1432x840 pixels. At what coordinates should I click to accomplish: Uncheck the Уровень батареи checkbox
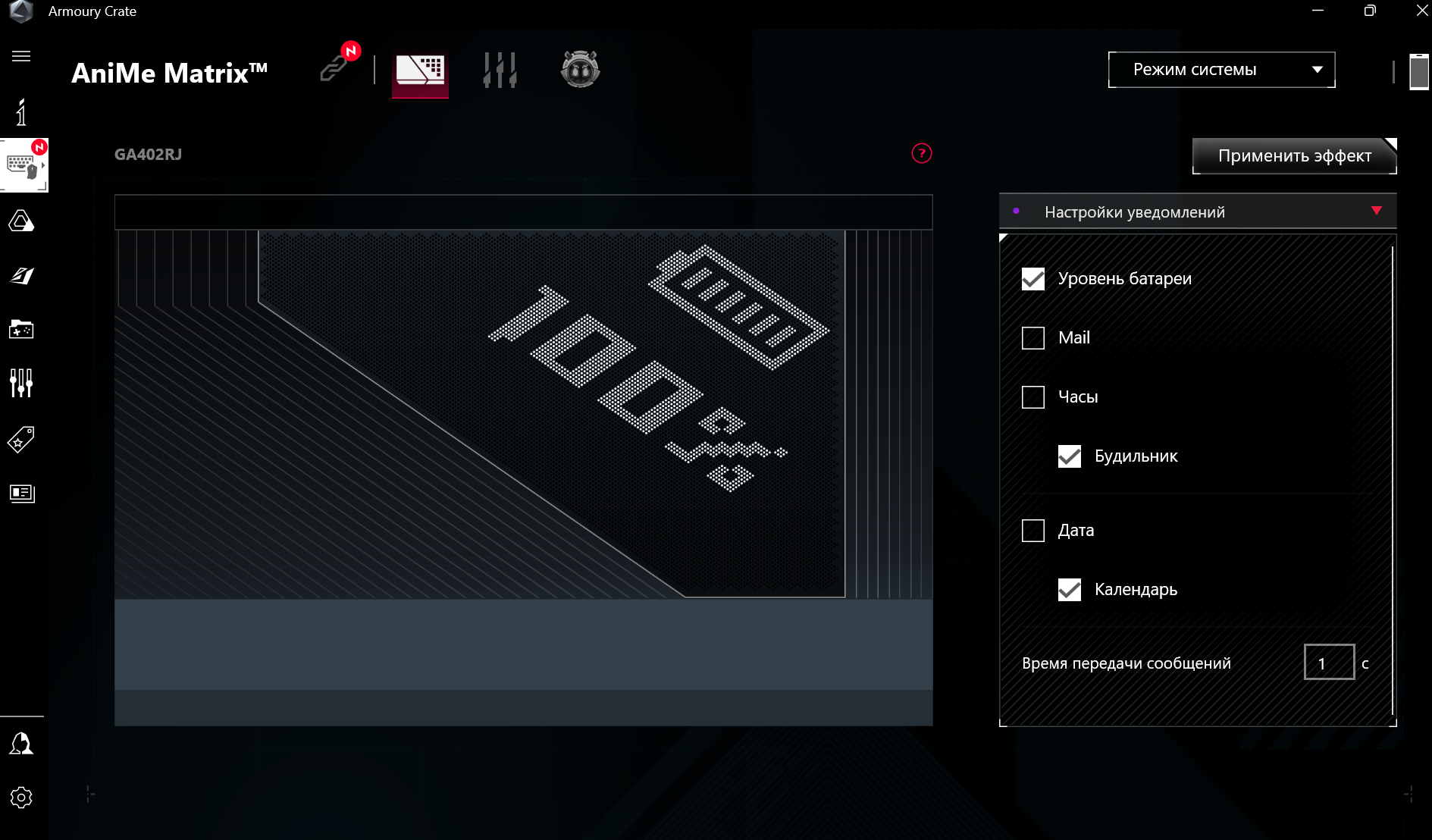1032,279
